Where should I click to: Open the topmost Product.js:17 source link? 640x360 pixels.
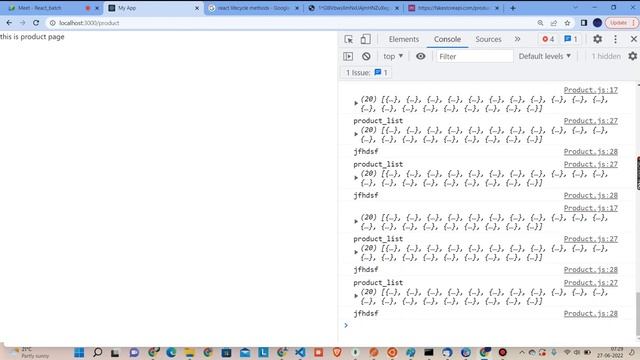coord(591,90)
